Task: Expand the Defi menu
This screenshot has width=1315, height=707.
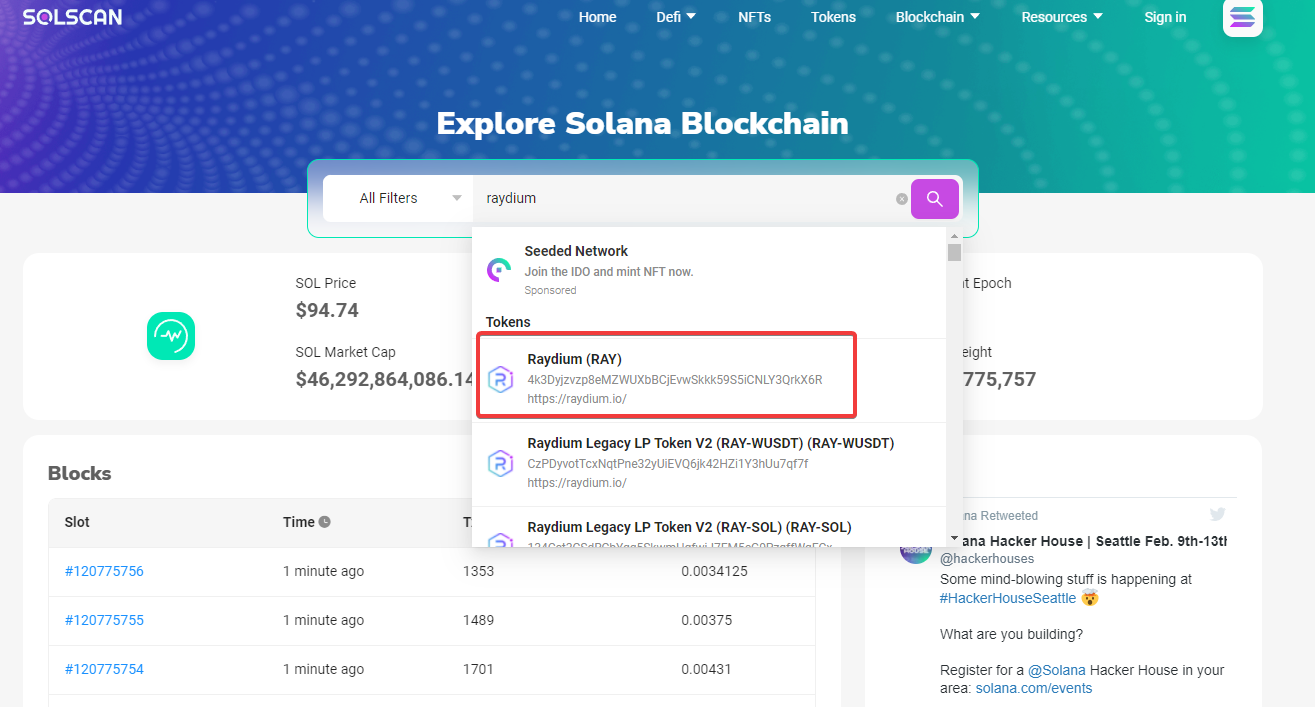Action: point(676,17)
